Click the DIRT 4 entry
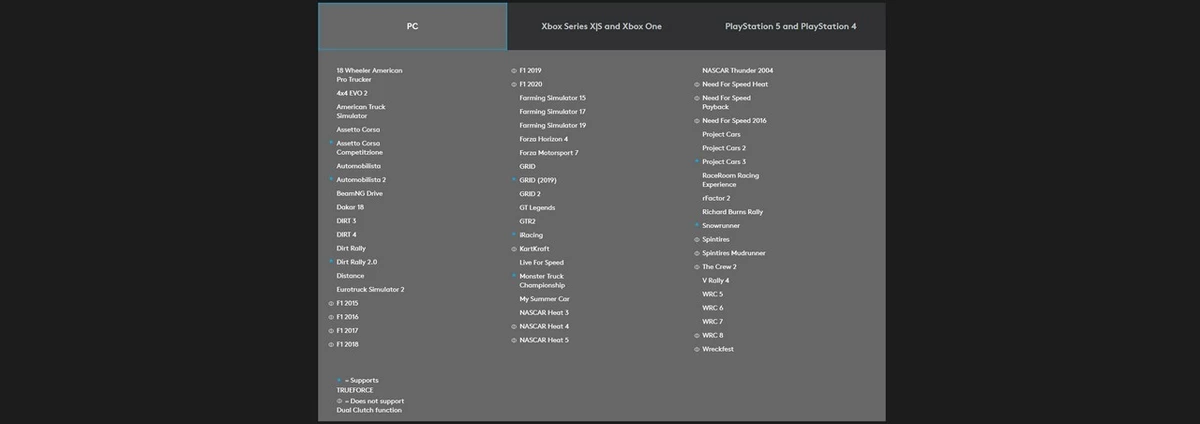 346,234
